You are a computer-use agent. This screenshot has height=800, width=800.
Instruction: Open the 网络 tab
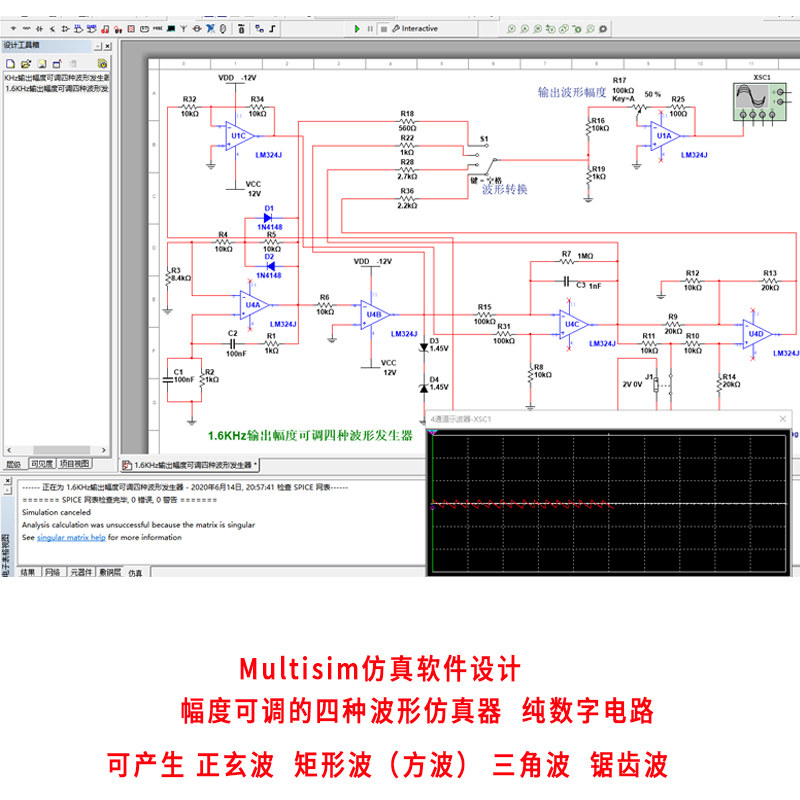point(53,572)
